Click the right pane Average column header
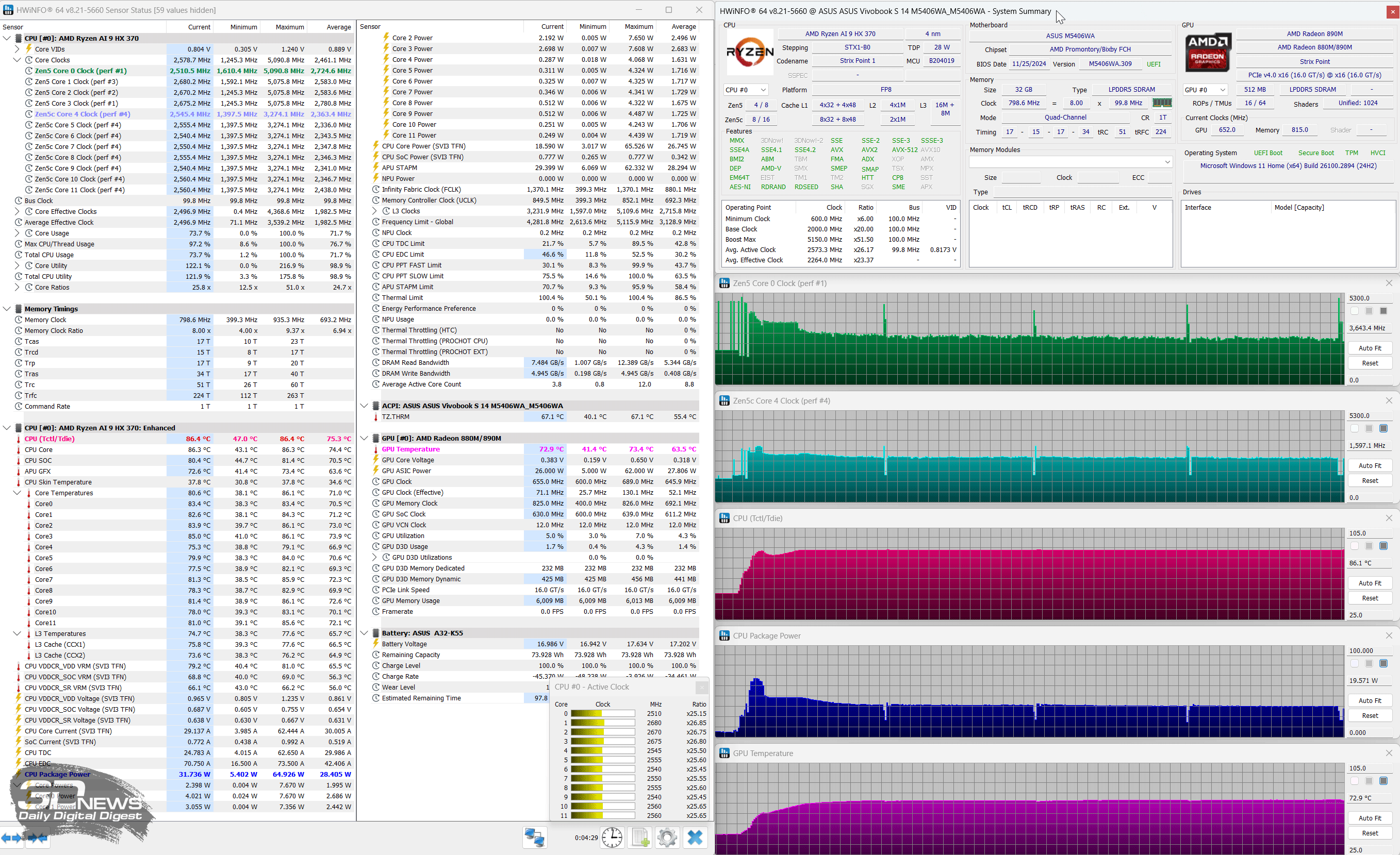The width and height of the screenshot is (1400, 855). point(677,27)
